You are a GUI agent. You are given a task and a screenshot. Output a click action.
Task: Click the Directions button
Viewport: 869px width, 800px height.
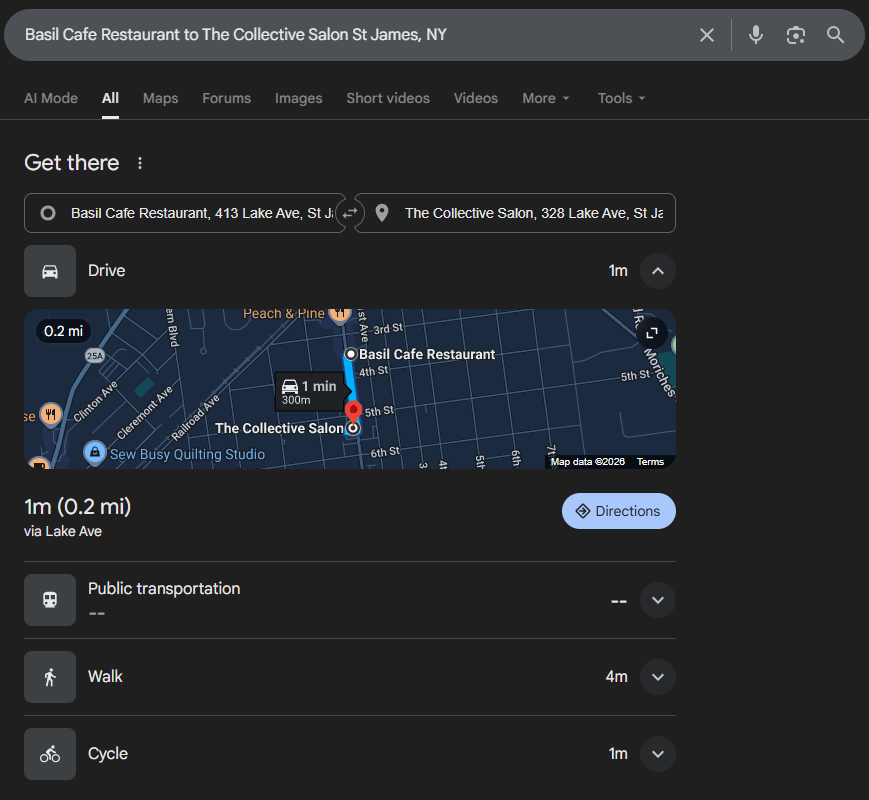click(618, 511)
